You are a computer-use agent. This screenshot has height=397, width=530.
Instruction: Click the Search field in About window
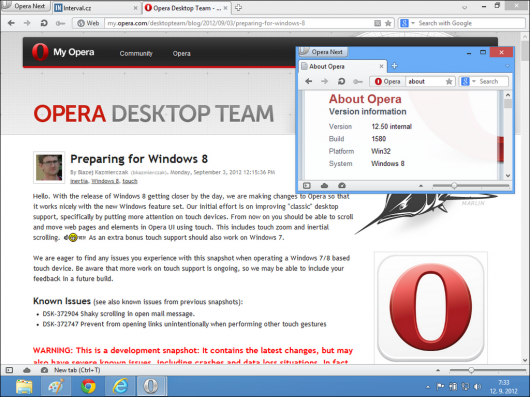click(x=493, y=81)
